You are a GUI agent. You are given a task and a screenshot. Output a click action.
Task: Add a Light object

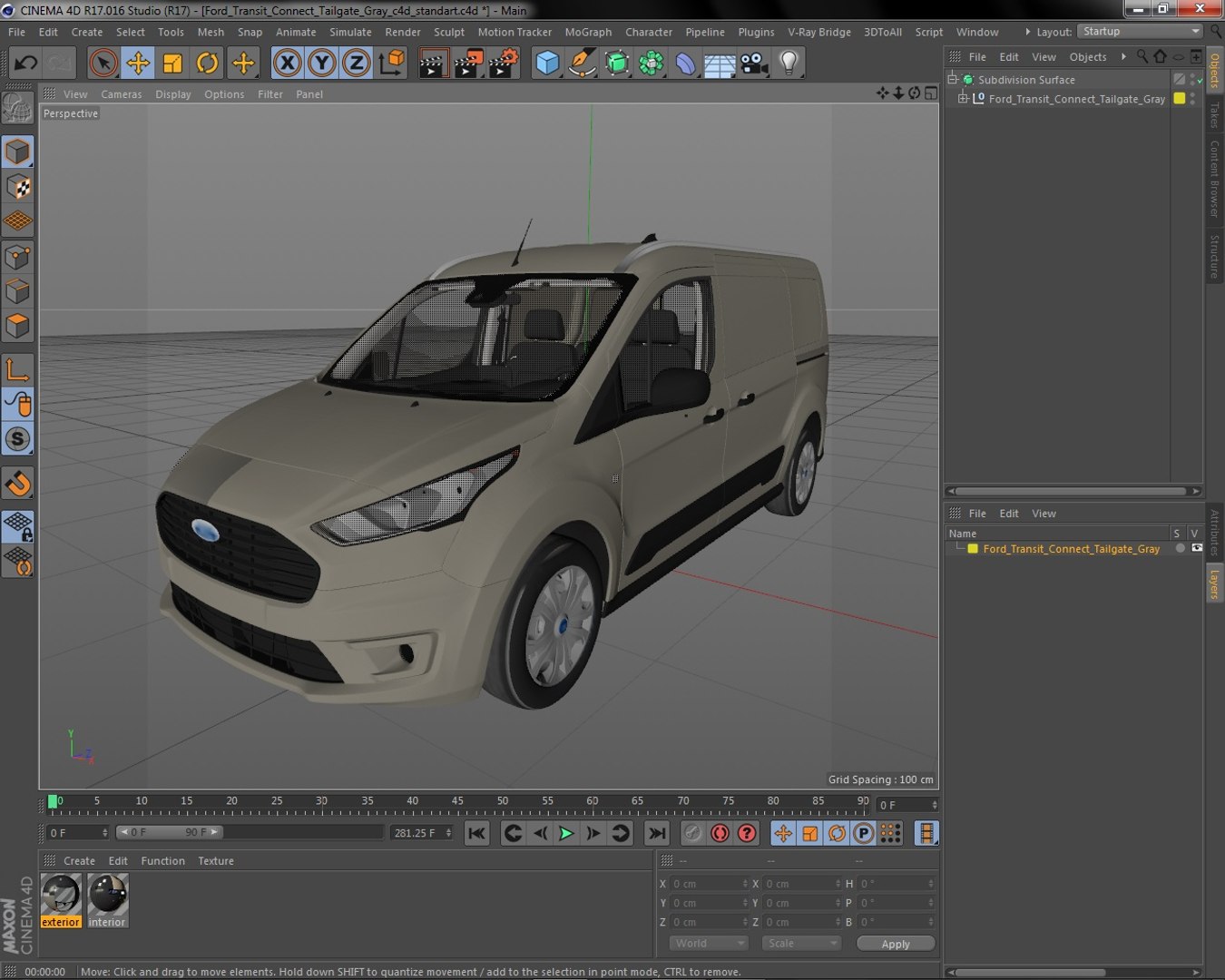789,63
